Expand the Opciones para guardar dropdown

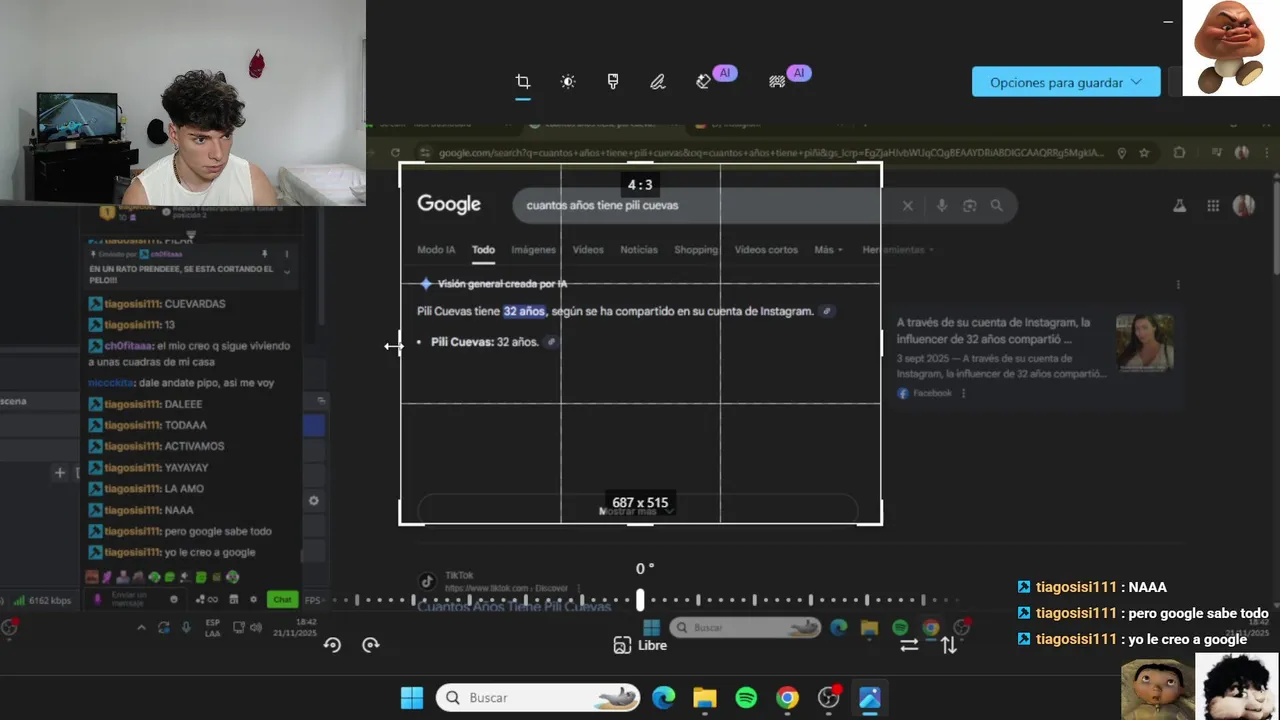1066,82
